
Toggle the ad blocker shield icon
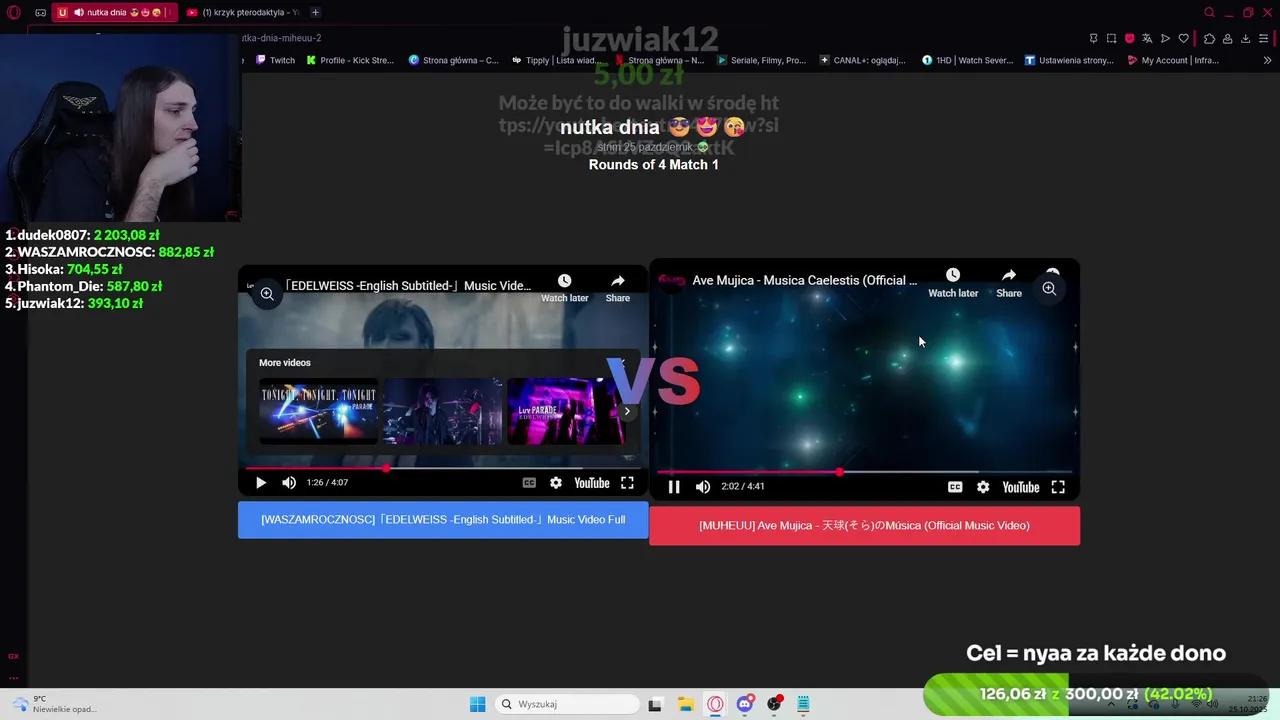1130,38
